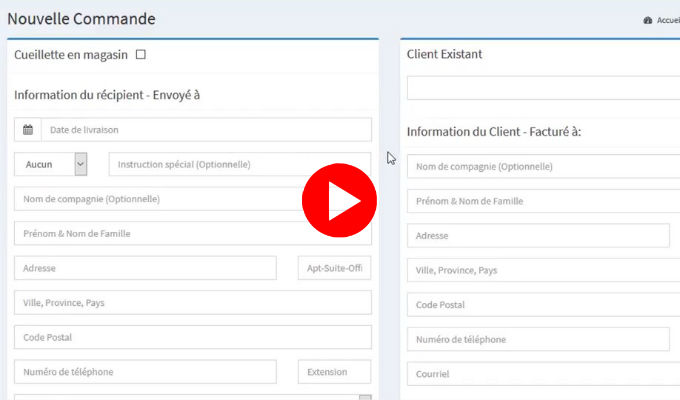Click the Cueillette en magasin label
The image size is (680, 400).
(71, 55)
